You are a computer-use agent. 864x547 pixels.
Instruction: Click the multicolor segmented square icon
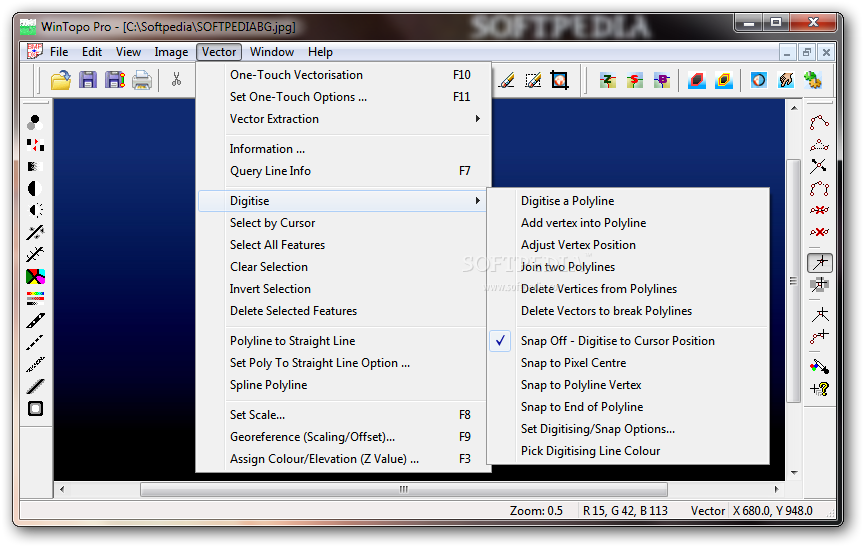pos(35,277)
